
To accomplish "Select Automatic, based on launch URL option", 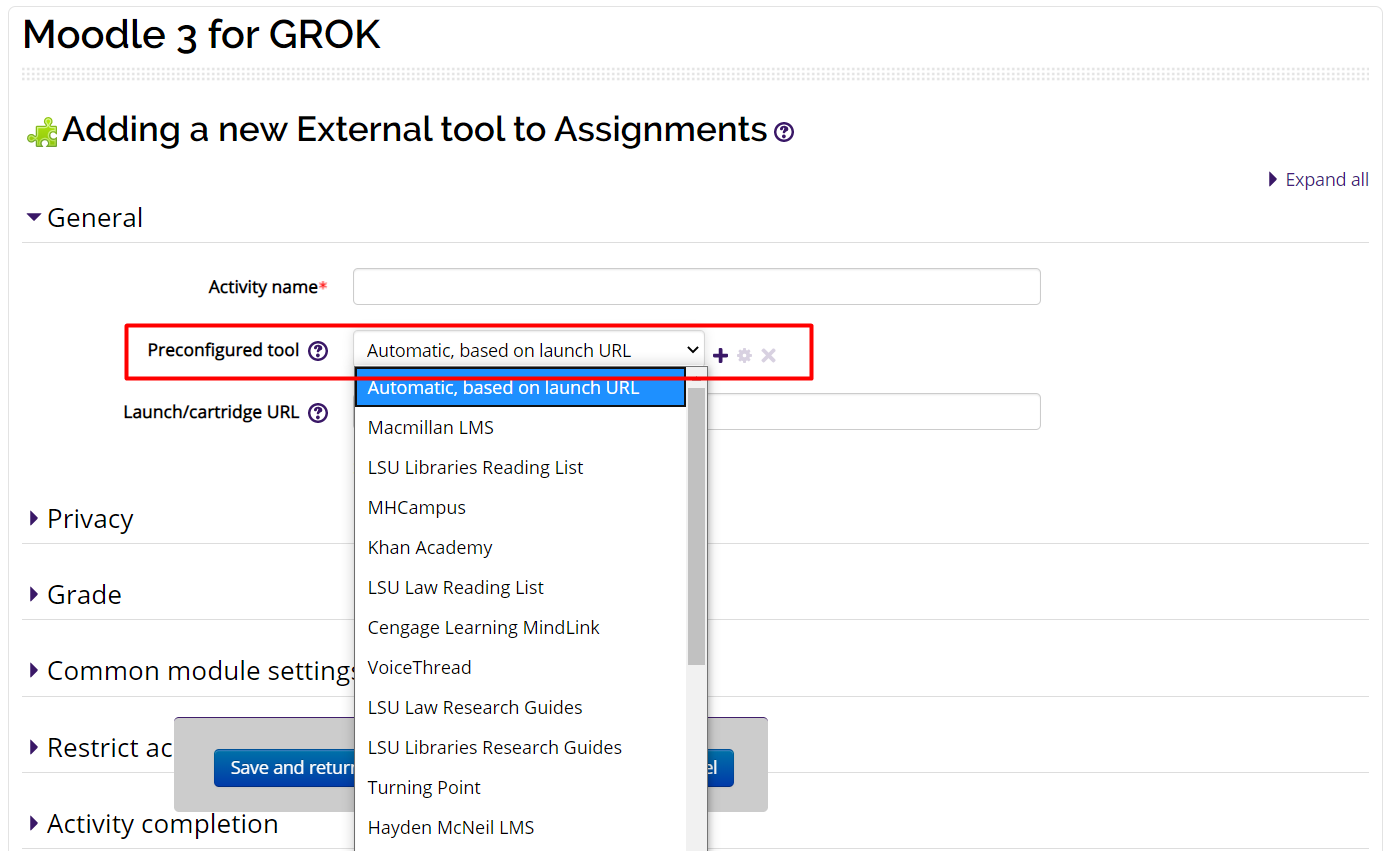I will (x=520, y=387).
